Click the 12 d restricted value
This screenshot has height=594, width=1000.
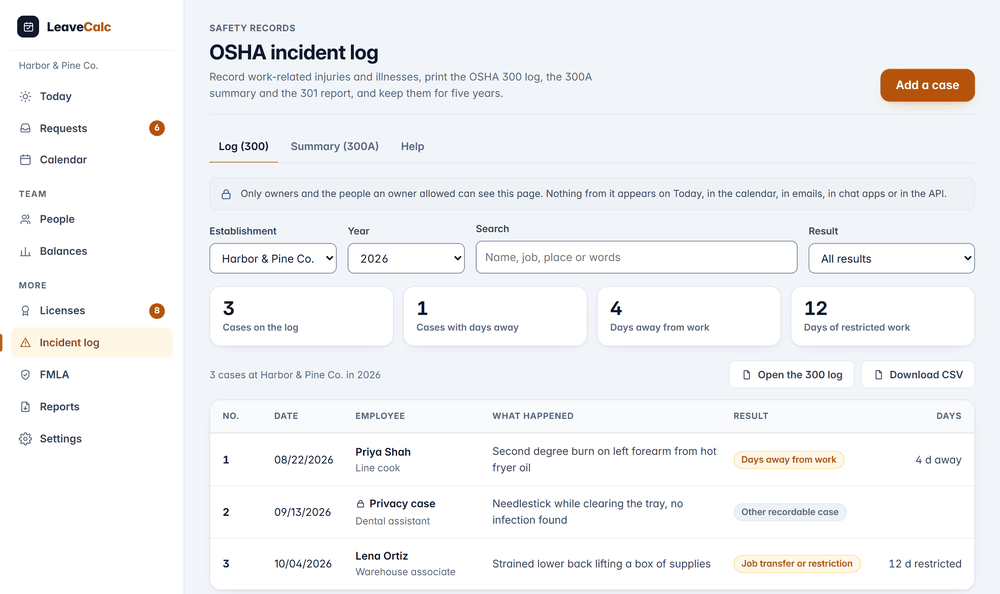[925, 564]
